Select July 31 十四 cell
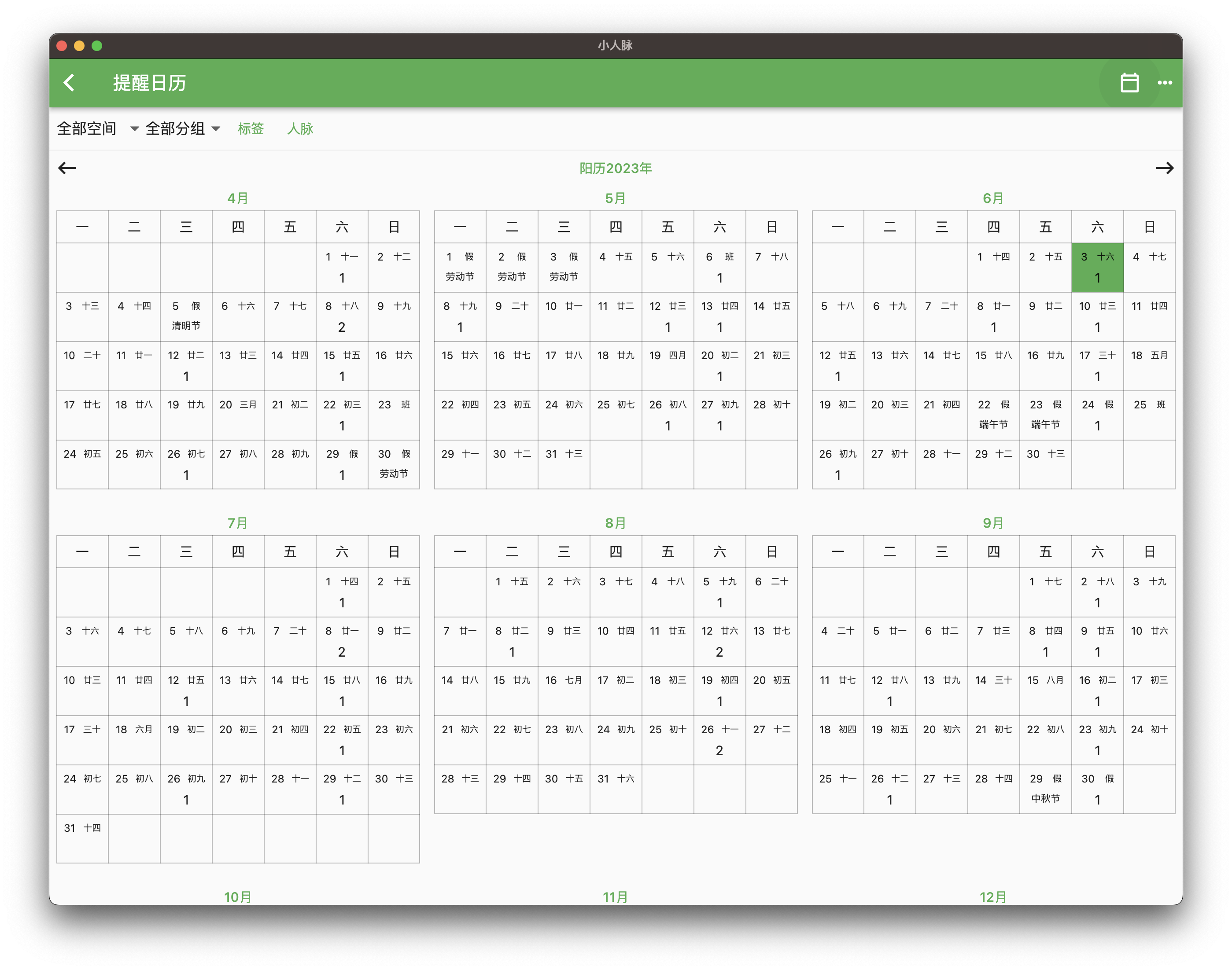 [x=82, y=839]
